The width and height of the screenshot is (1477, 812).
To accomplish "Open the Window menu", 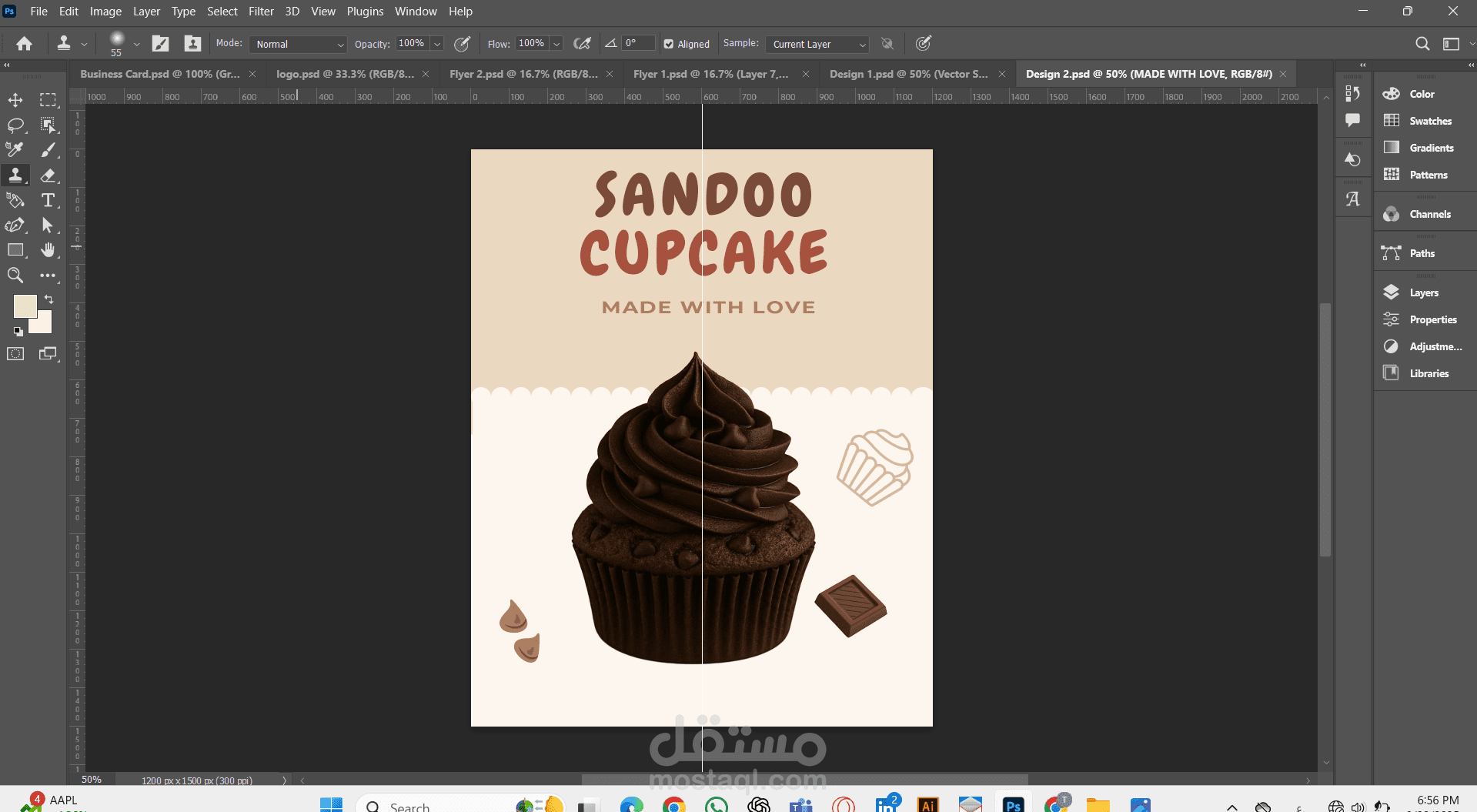I will [x=416, y=12].
